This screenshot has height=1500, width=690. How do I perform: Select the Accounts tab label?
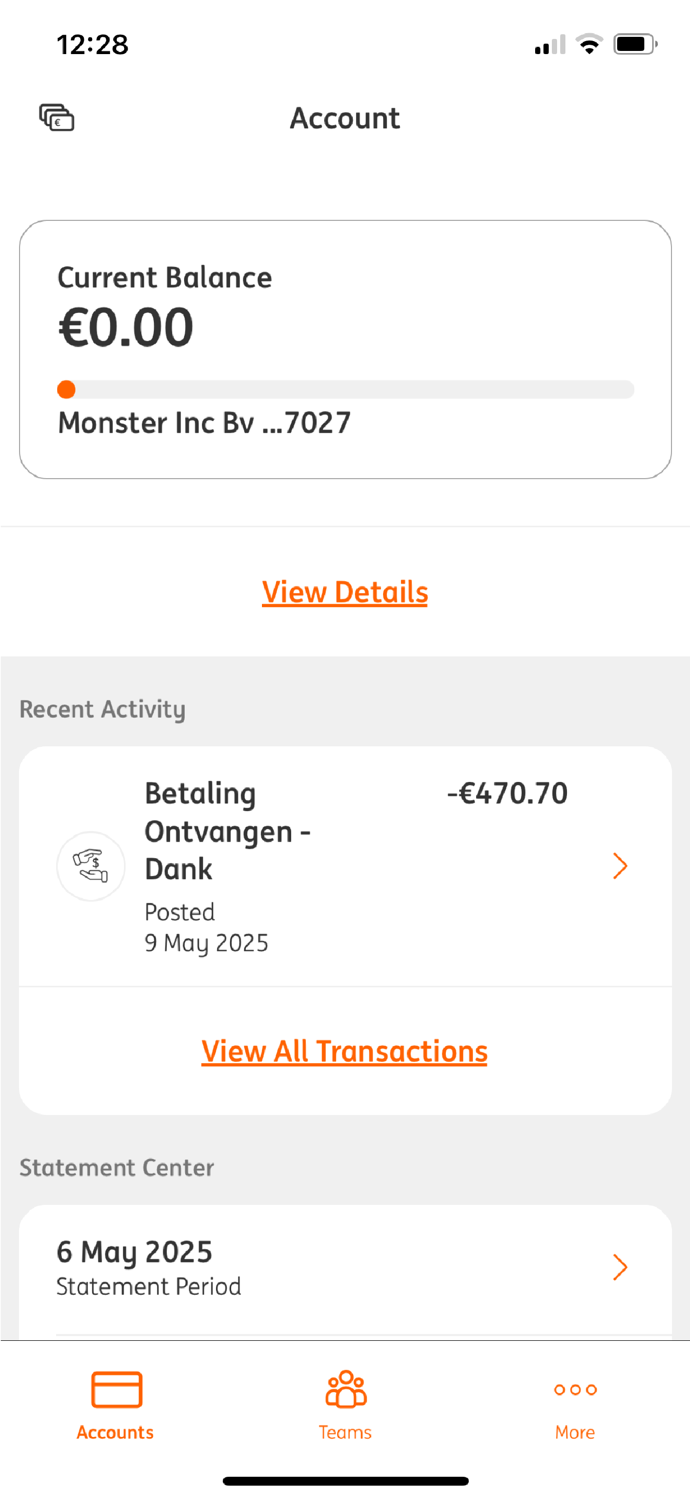tap(114, 1432)
